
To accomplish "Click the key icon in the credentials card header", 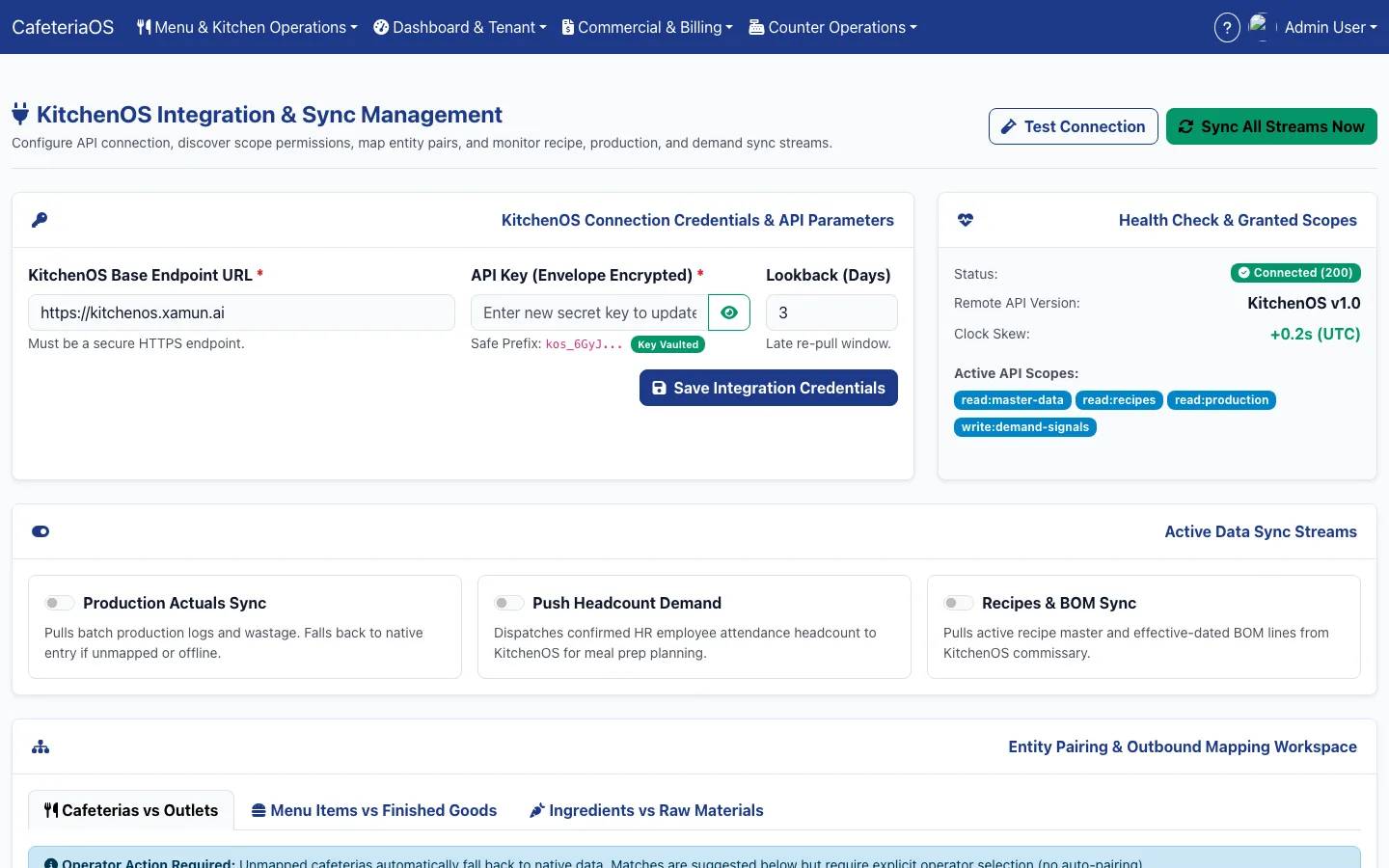I will pos(40,220).
